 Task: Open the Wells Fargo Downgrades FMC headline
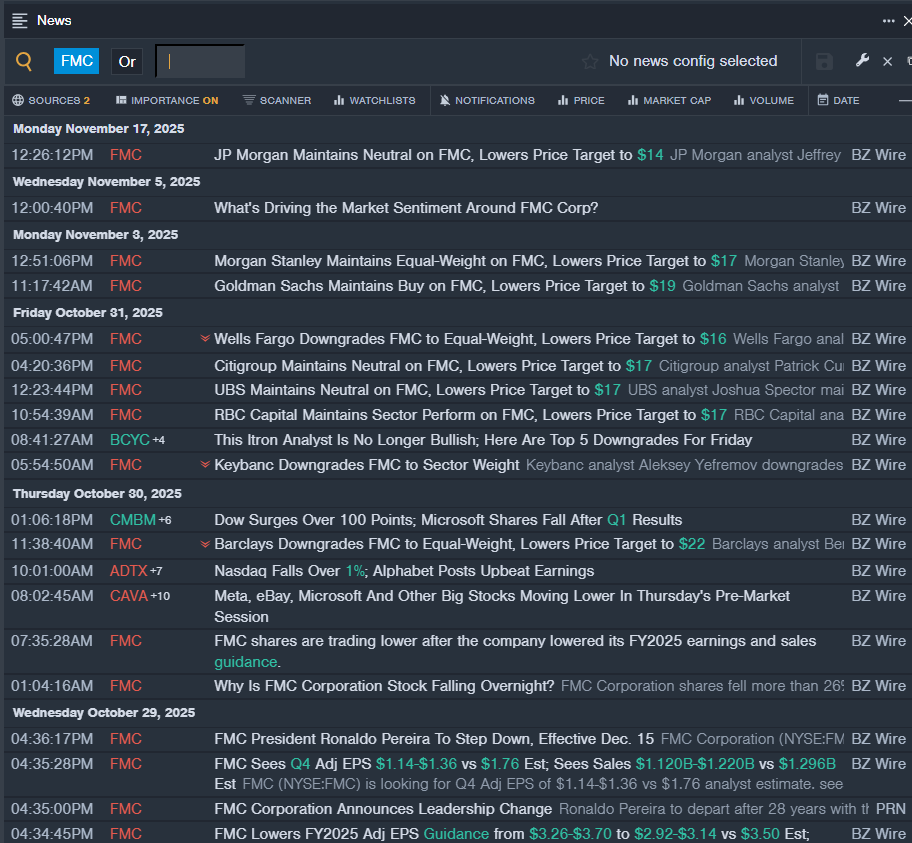tap(454, 340)
